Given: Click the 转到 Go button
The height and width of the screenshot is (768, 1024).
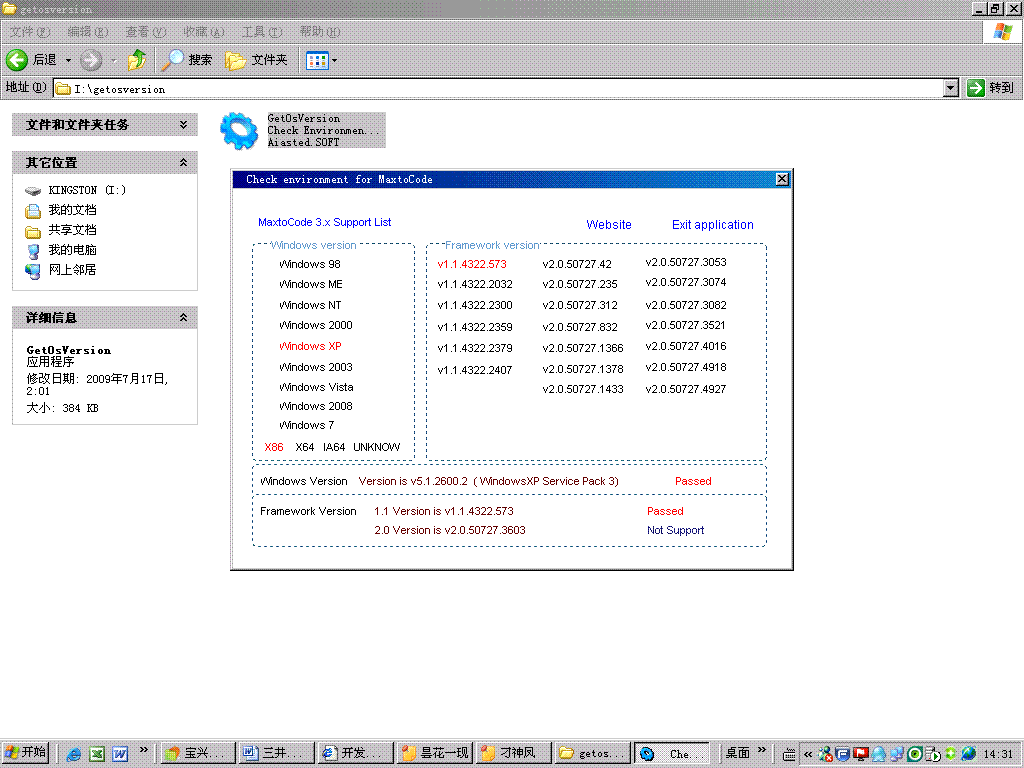Looking at the screenshot, I should tap(991, 88).
